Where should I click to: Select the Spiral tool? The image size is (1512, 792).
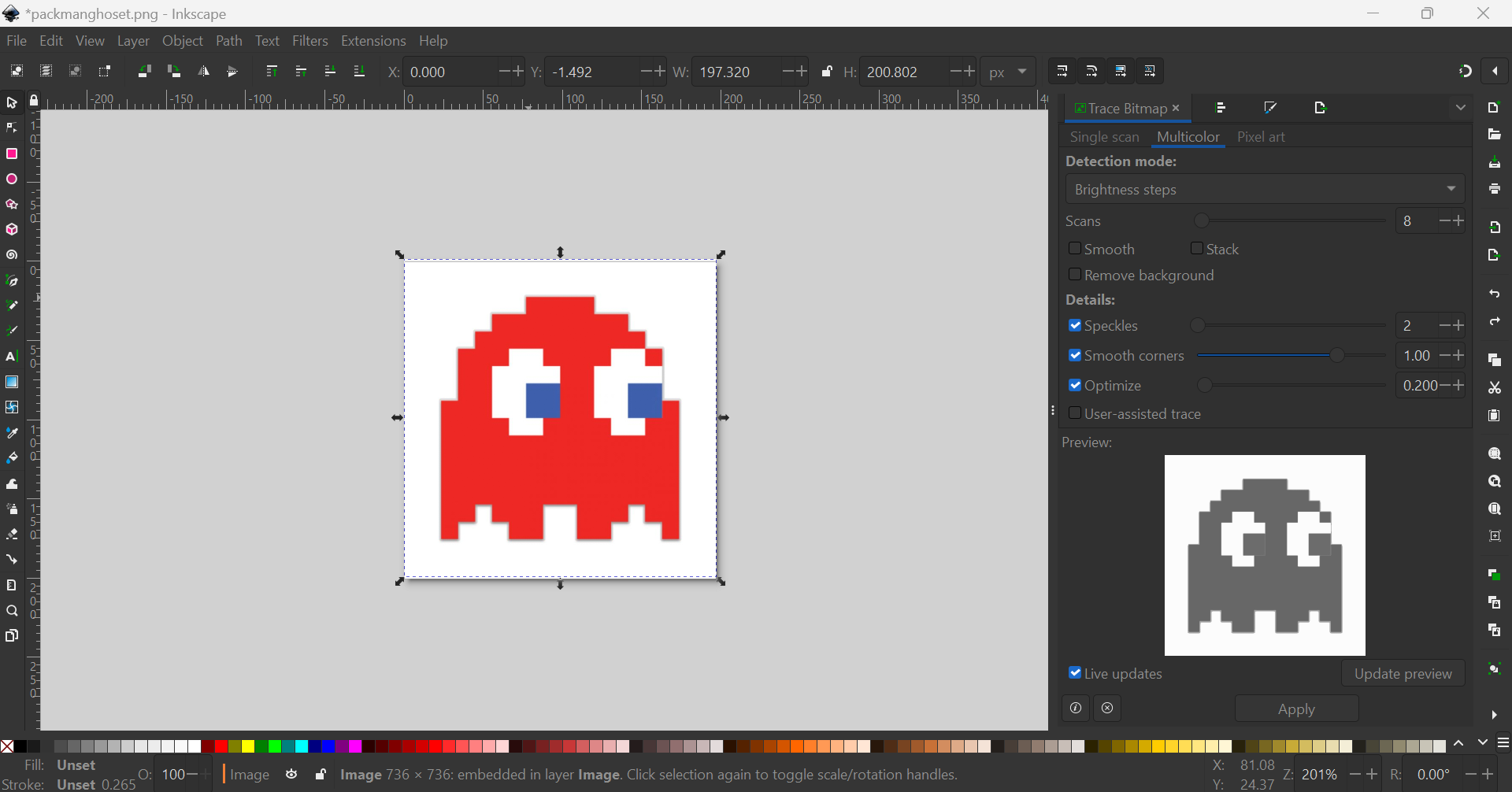coord(12,255)
